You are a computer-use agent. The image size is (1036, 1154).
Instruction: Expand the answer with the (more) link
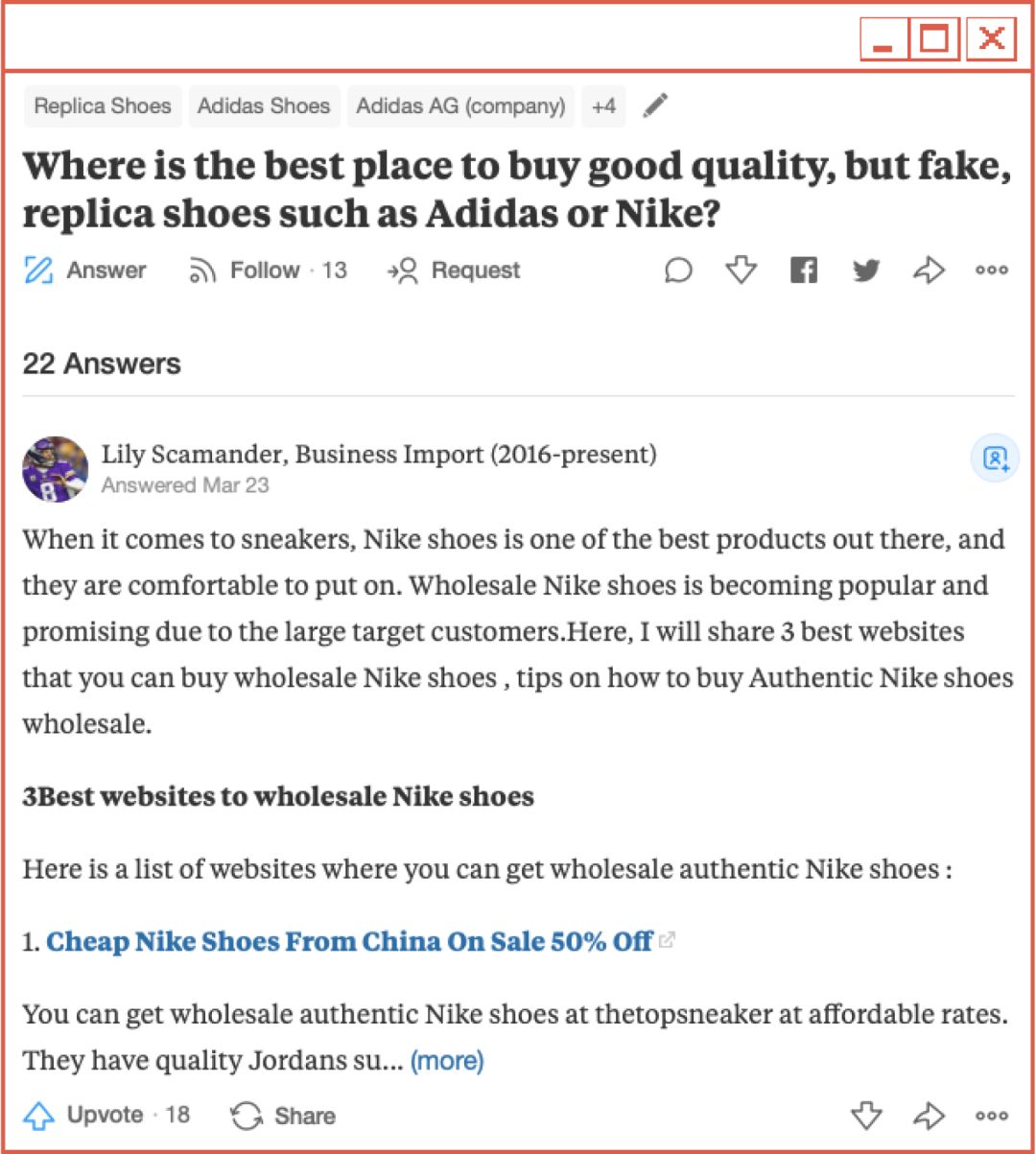coord(447,1061)
